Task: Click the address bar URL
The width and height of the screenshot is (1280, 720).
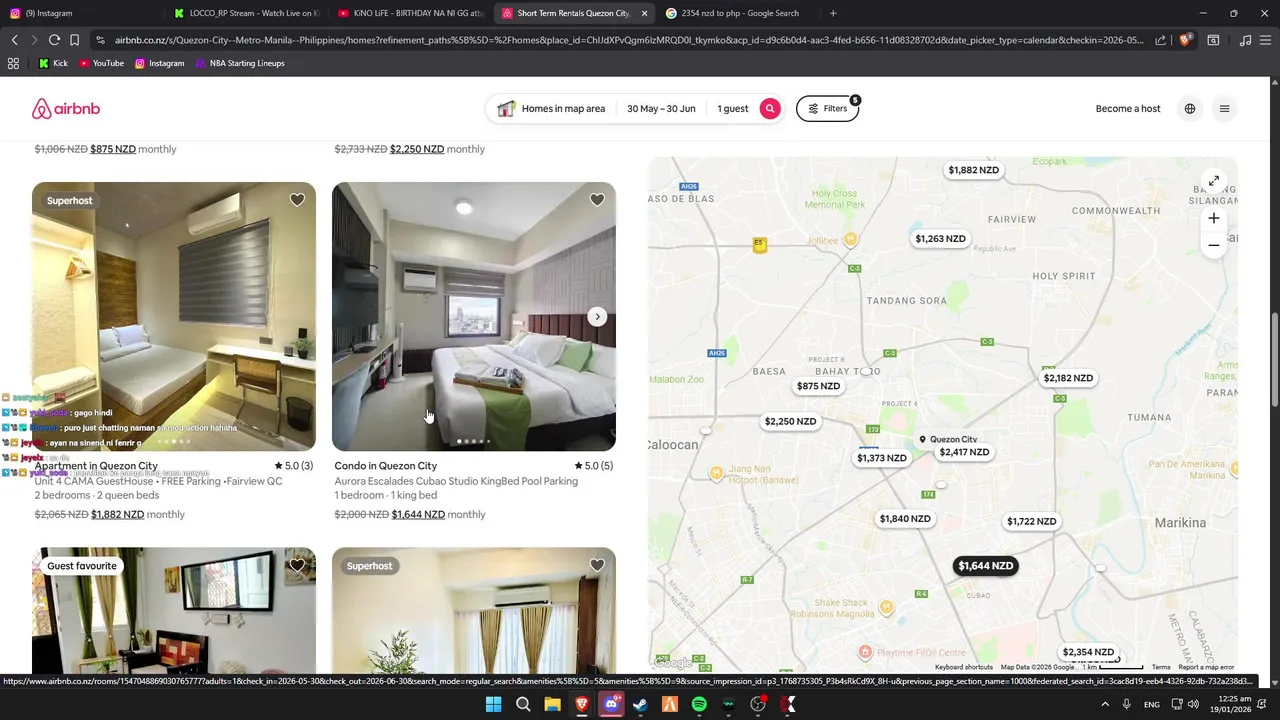Action: click(628, 40)
